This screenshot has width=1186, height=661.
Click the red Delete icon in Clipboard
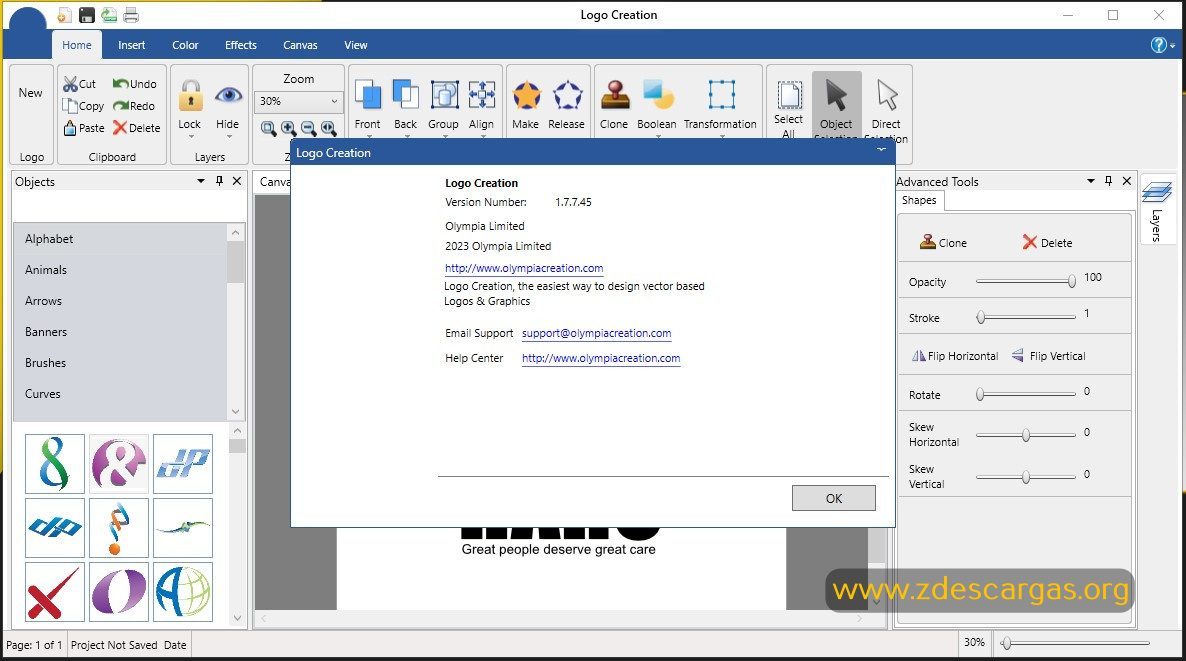pos(120,128)
